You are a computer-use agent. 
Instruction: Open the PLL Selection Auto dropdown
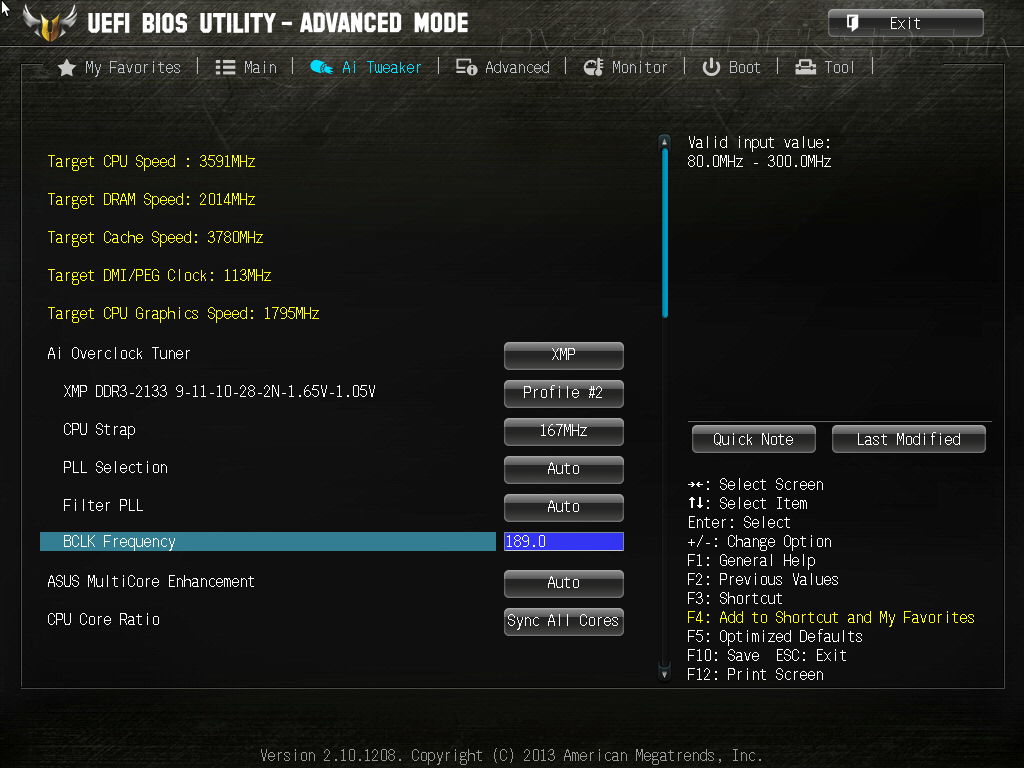(x=564, y=469)
